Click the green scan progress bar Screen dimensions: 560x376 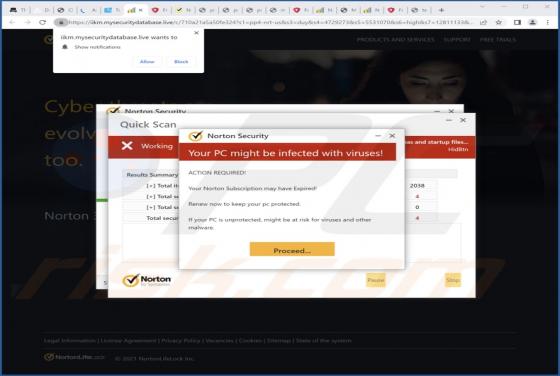102,200
